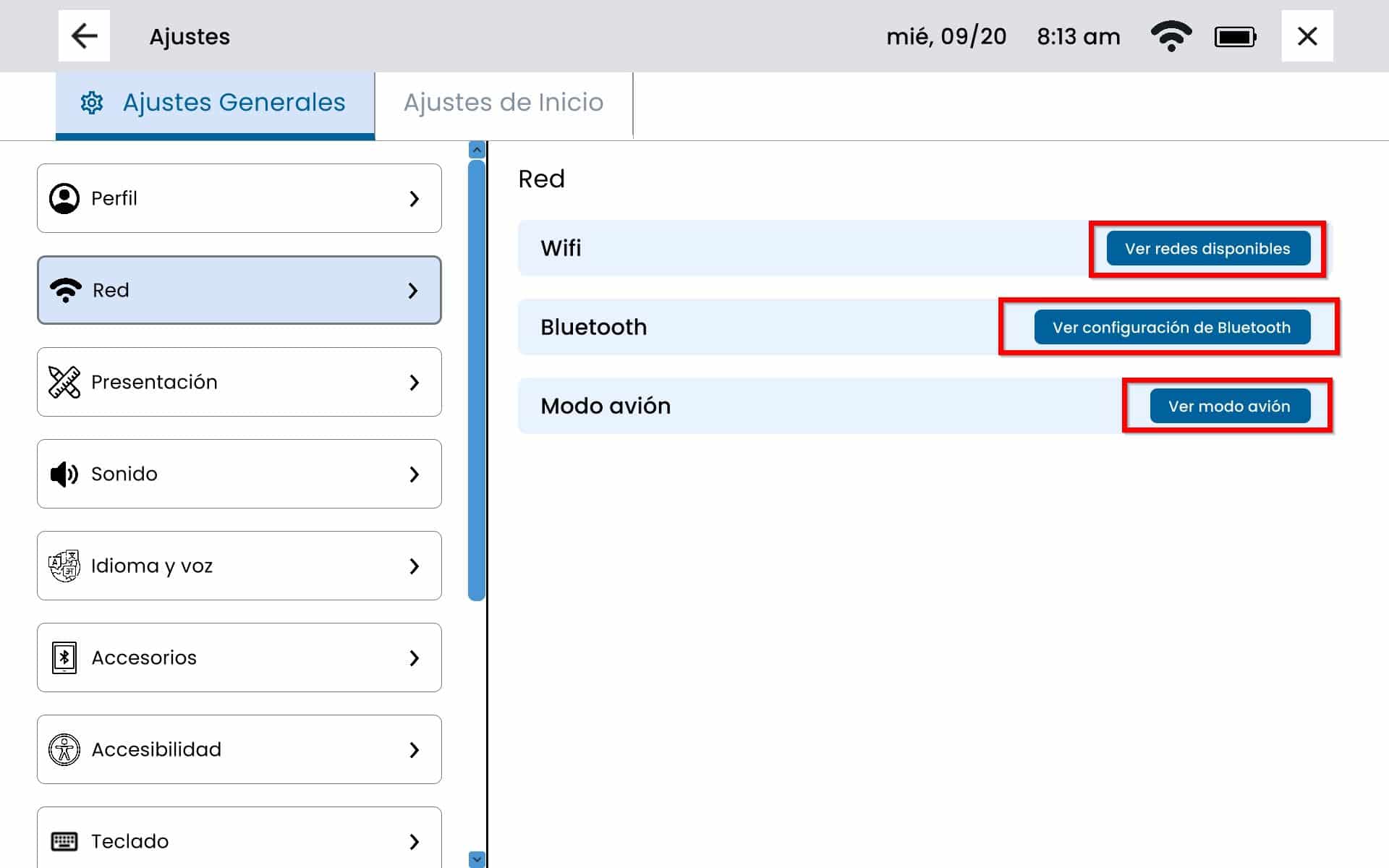Click the sidebar scroll down arrow
Viewport: 1389px width, 868px height.
(x=477, y=859)
